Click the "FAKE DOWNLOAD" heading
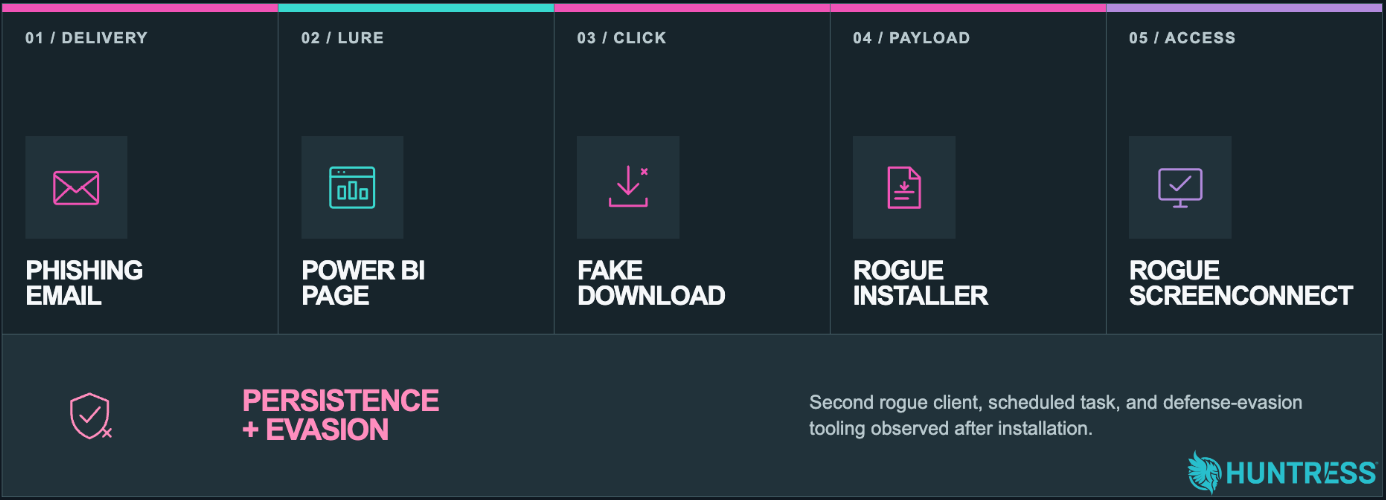 click(651, 283)
